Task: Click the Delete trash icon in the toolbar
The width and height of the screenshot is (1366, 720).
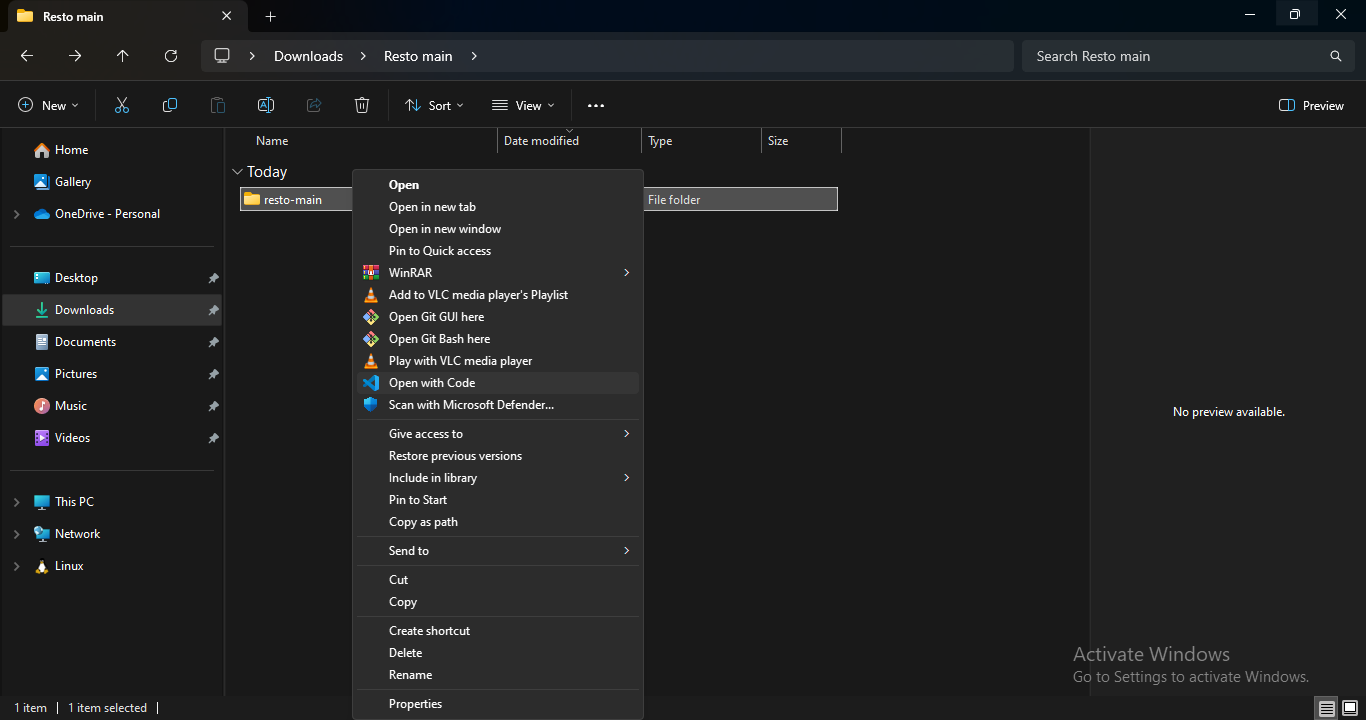Action: (x=361, y=105)
